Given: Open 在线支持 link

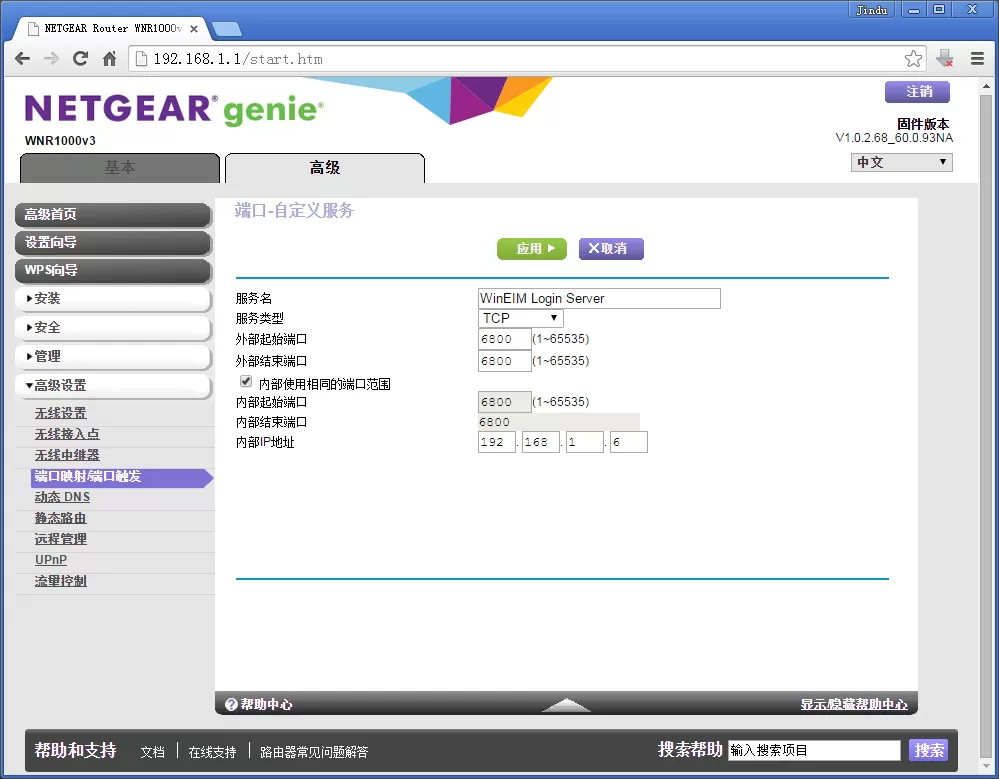Looking at the screenshot, I should 212,752.
